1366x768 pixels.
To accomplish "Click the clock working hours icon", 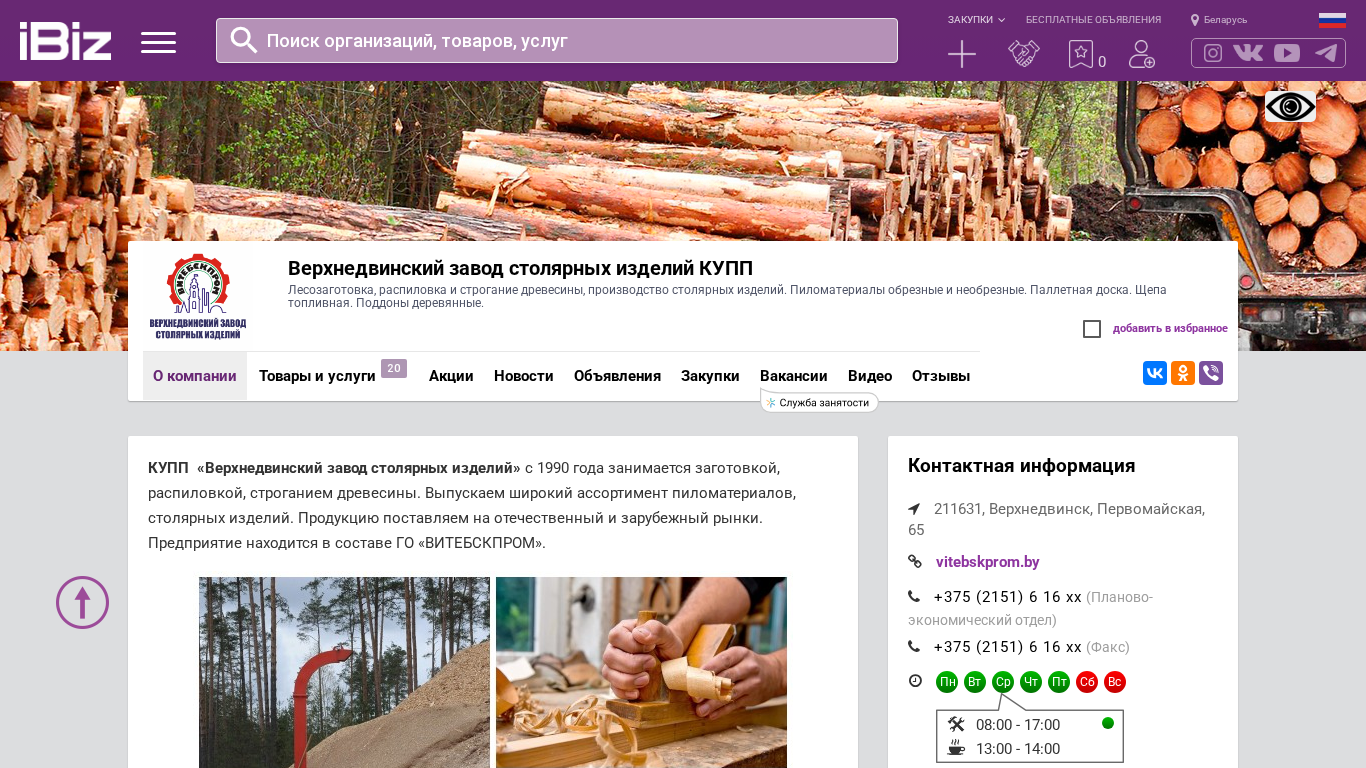I will click(x=915, y=681).
